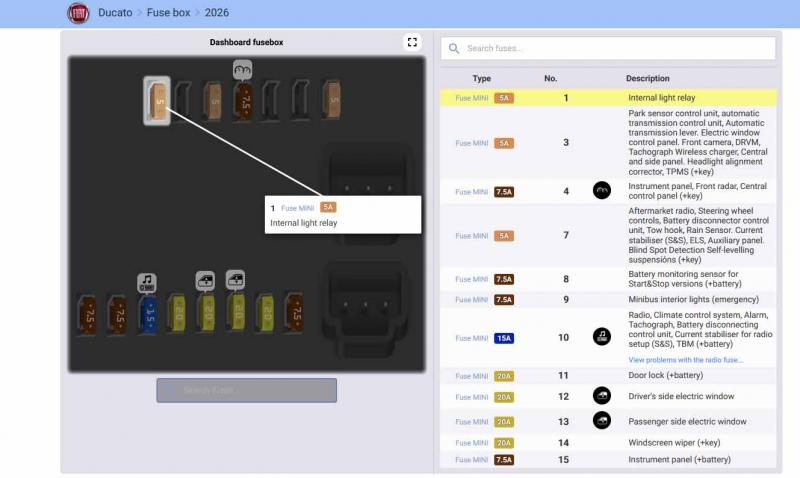Select the Driver's side electric window row
The height and width of the screenshot is (478, 800).
point(608,396)
